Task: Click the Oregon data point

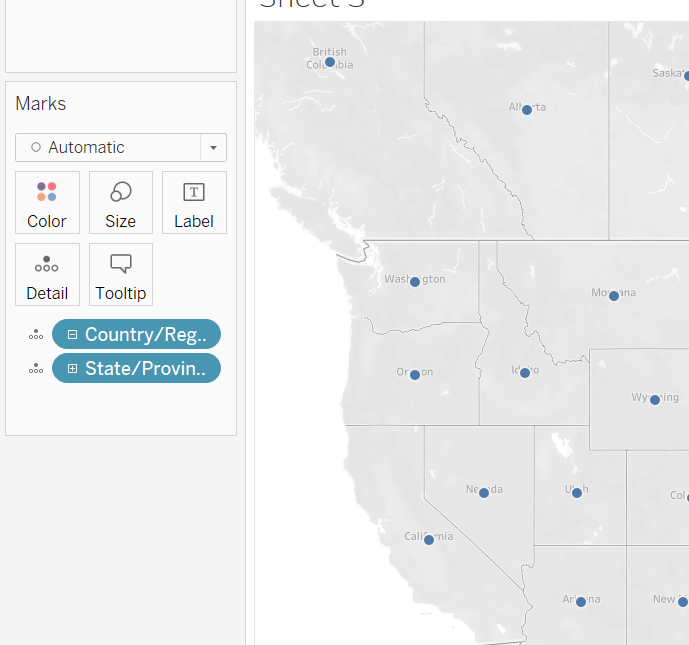Action: click(415, 375)
